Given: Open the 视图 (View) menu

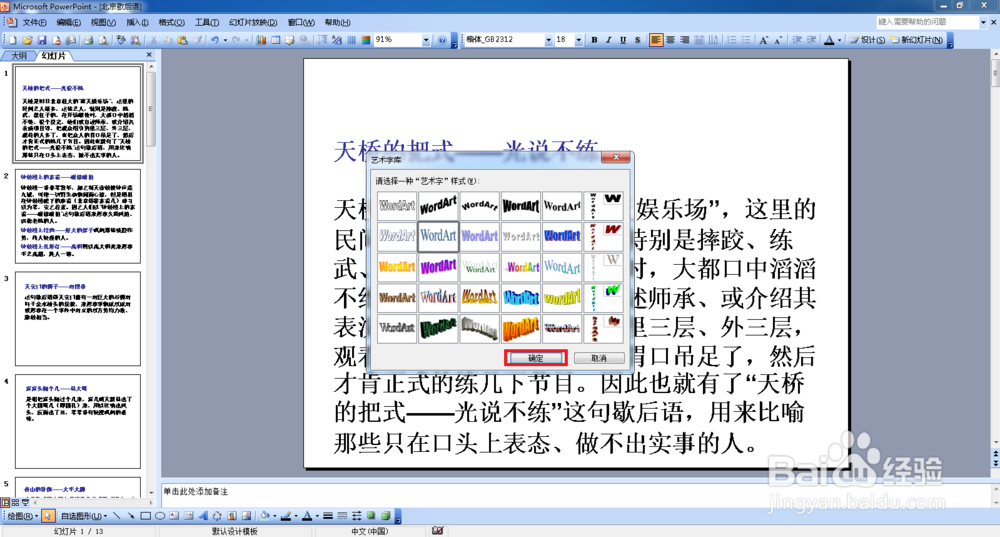Looking at the screenshot, I should [x=103, y=22].
